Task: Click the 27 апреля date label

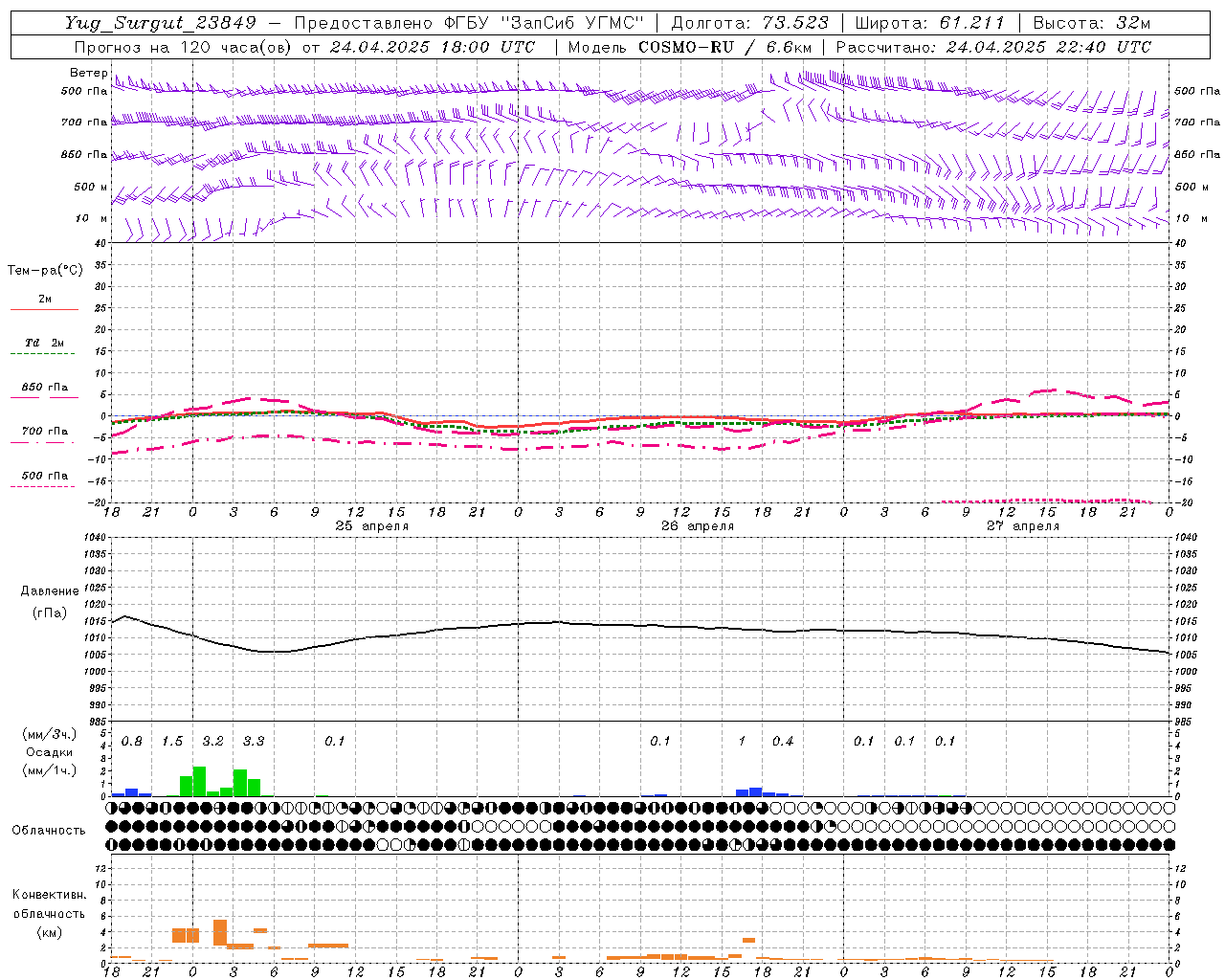Action: 1023,526
